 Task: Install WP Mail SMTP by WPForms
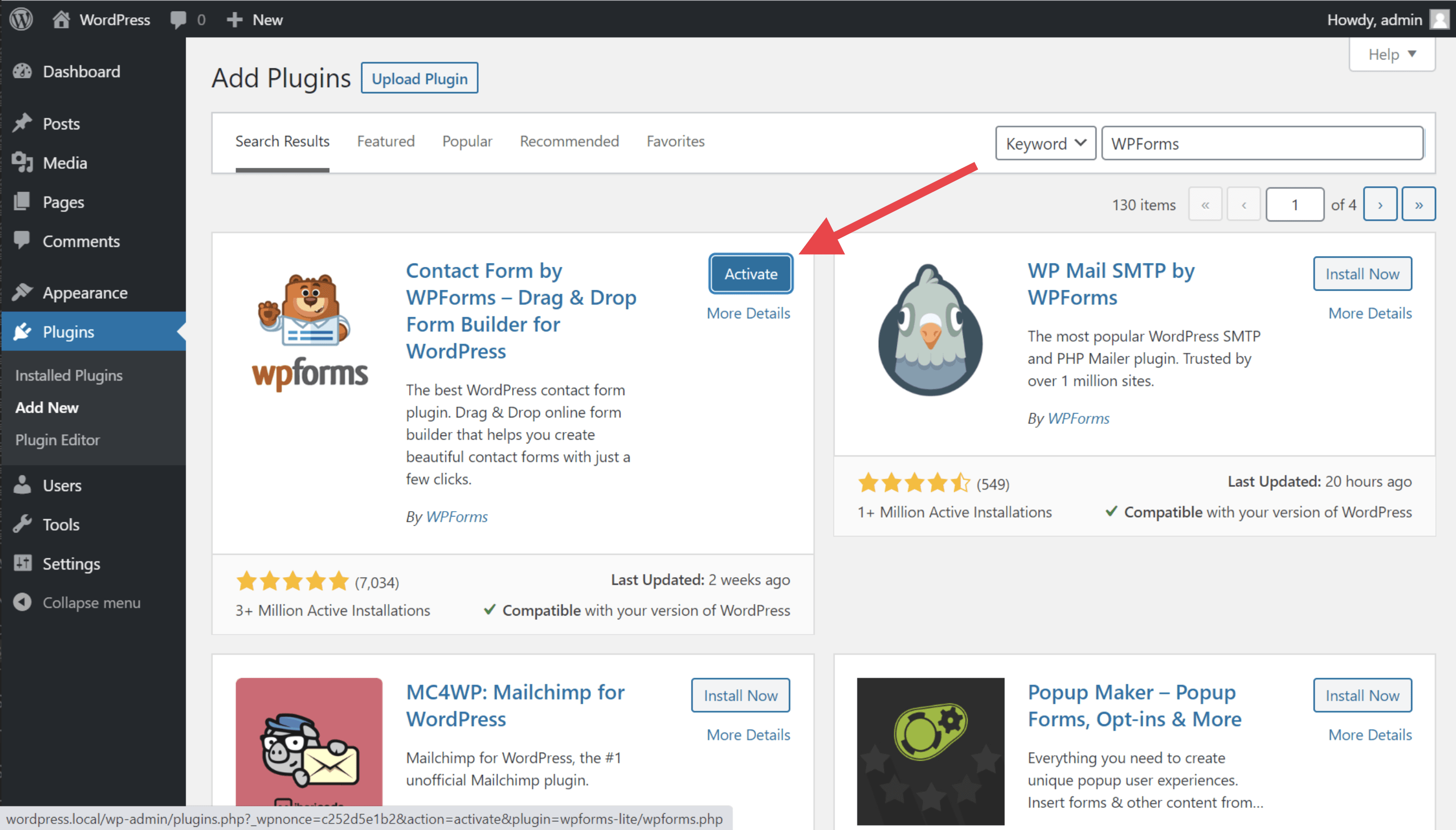click(x=1362, y=273)
